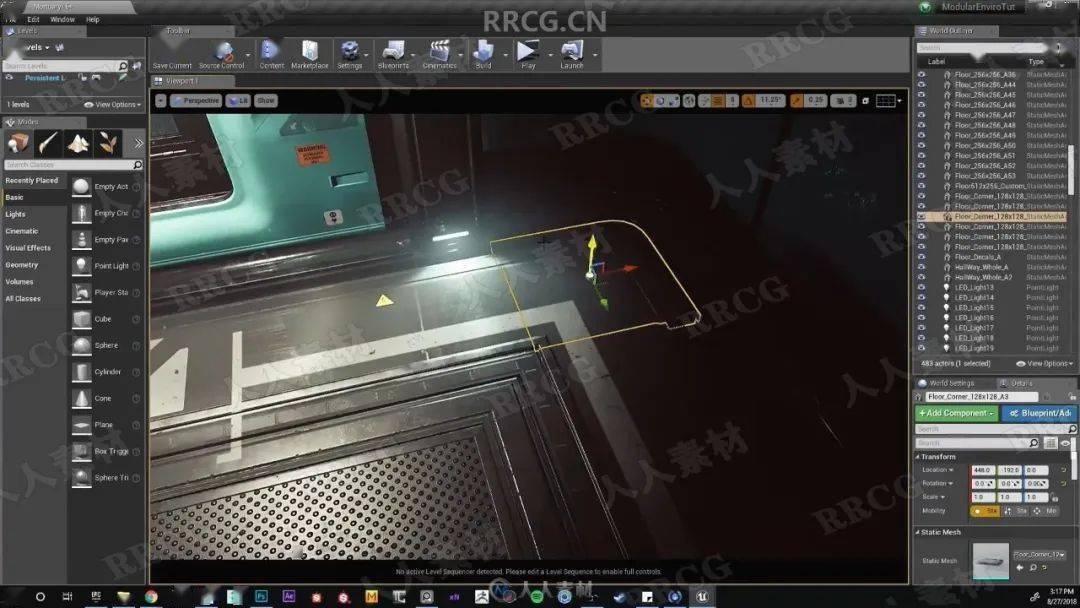Open Chrome from the Windows taskbar
1080x608 pixels.
coord(151,596)
